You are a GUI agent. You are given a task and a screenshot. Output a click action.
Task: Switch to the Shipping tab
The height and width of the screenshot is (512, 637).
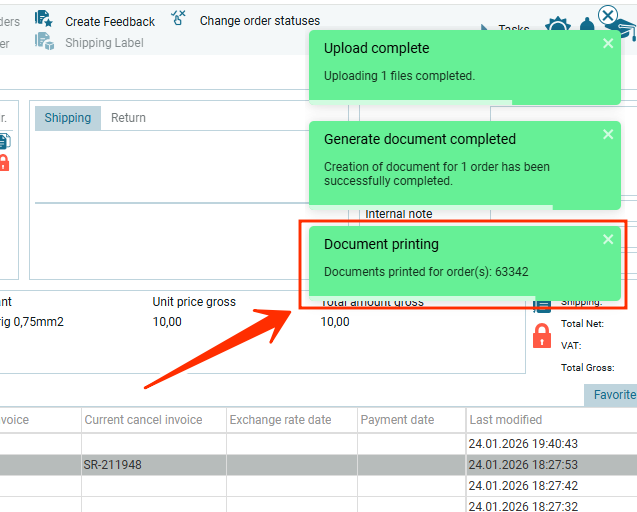tap(68, 118)
